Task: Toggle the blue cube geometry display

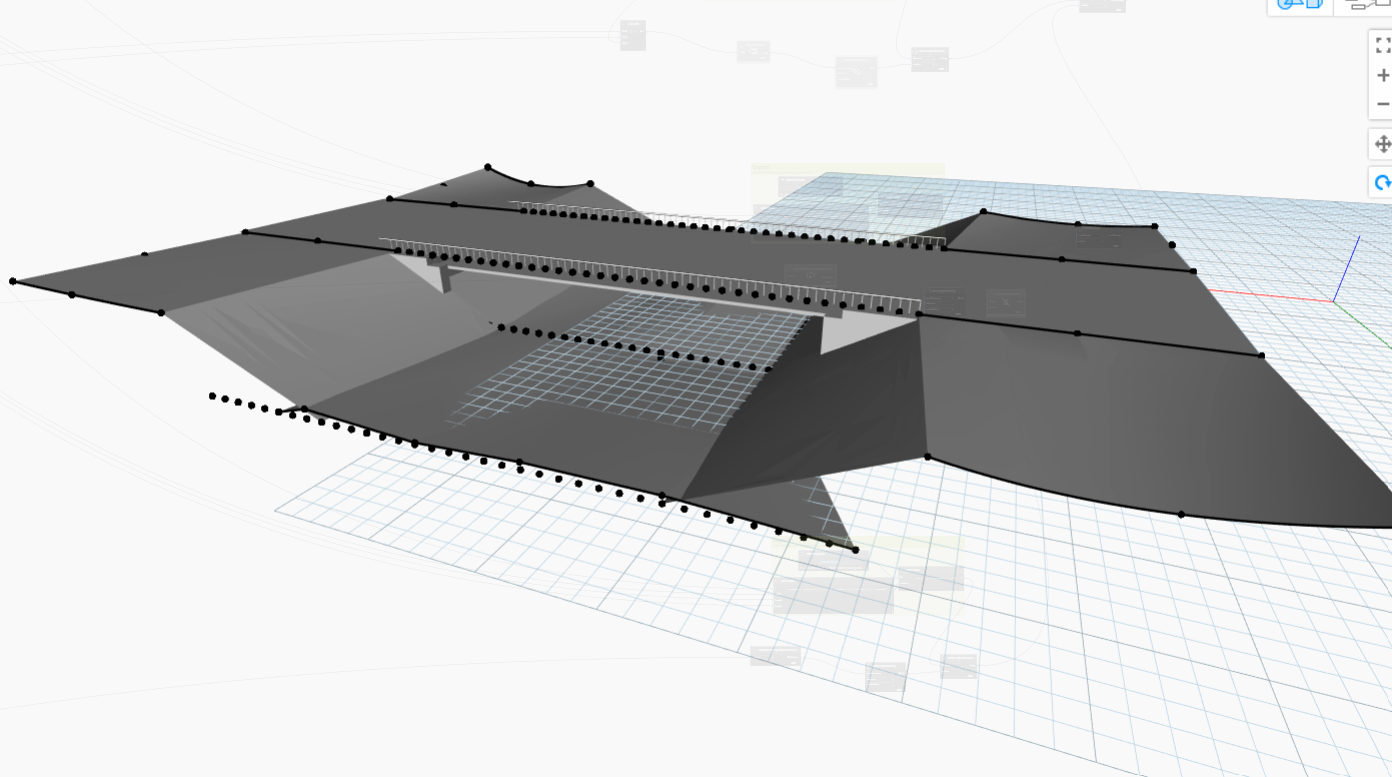Action: tap(1315, 6)
